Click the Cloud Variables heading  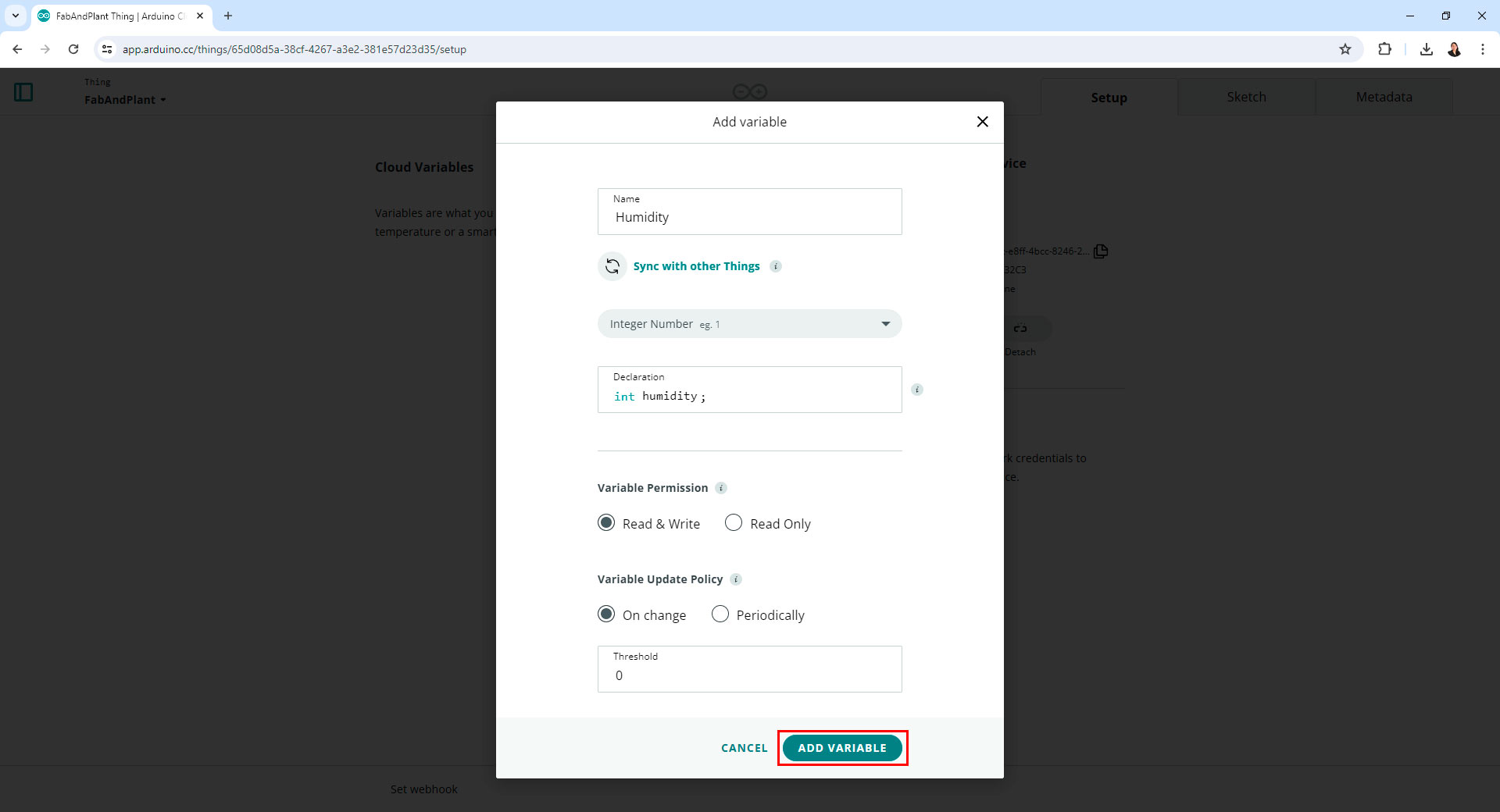(x=424, y=167)
